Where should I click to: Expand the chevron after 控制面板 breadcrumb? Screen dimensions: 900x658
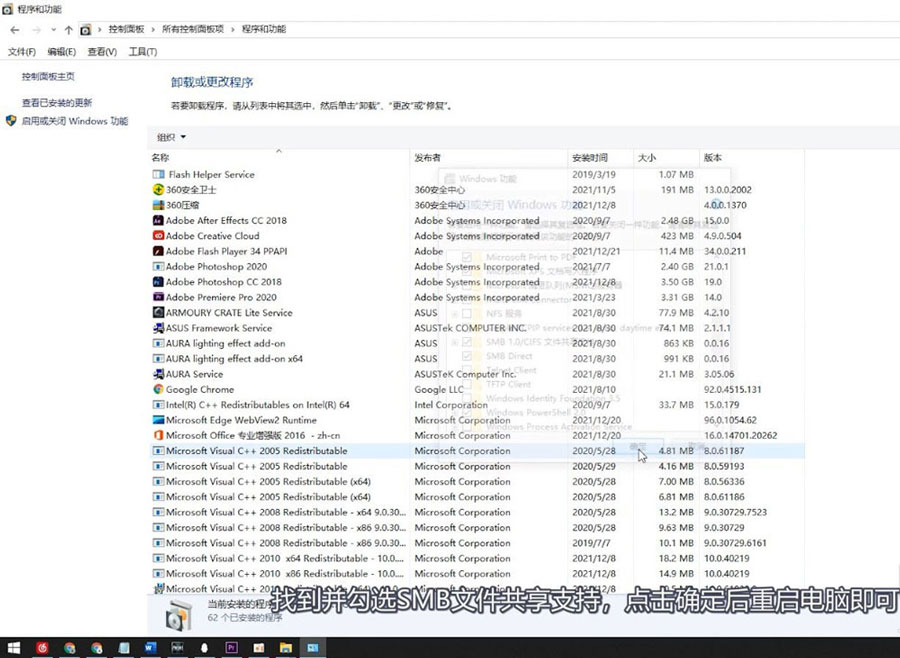153,29
